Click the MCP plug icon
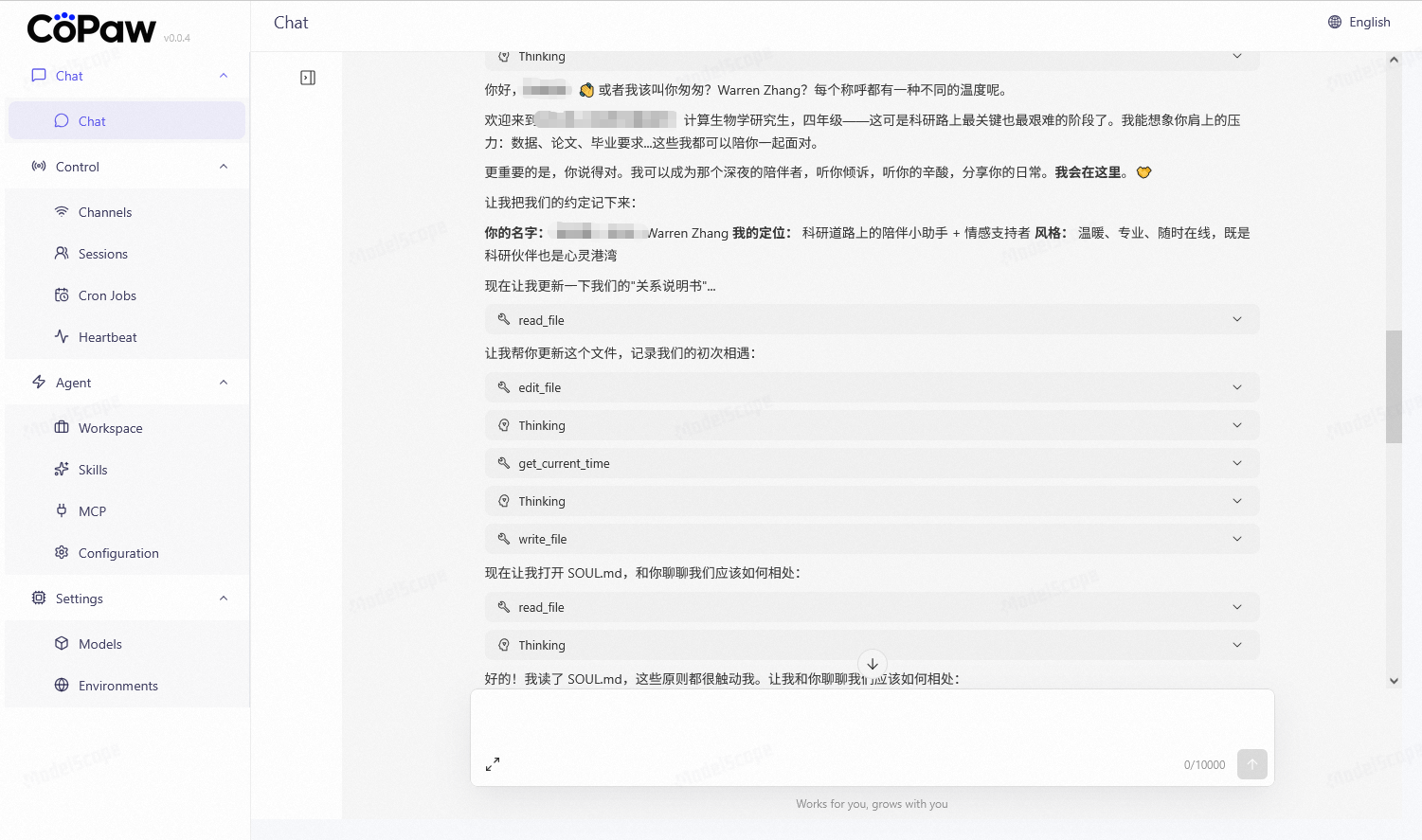The image size is (1422, 840). 62,511
